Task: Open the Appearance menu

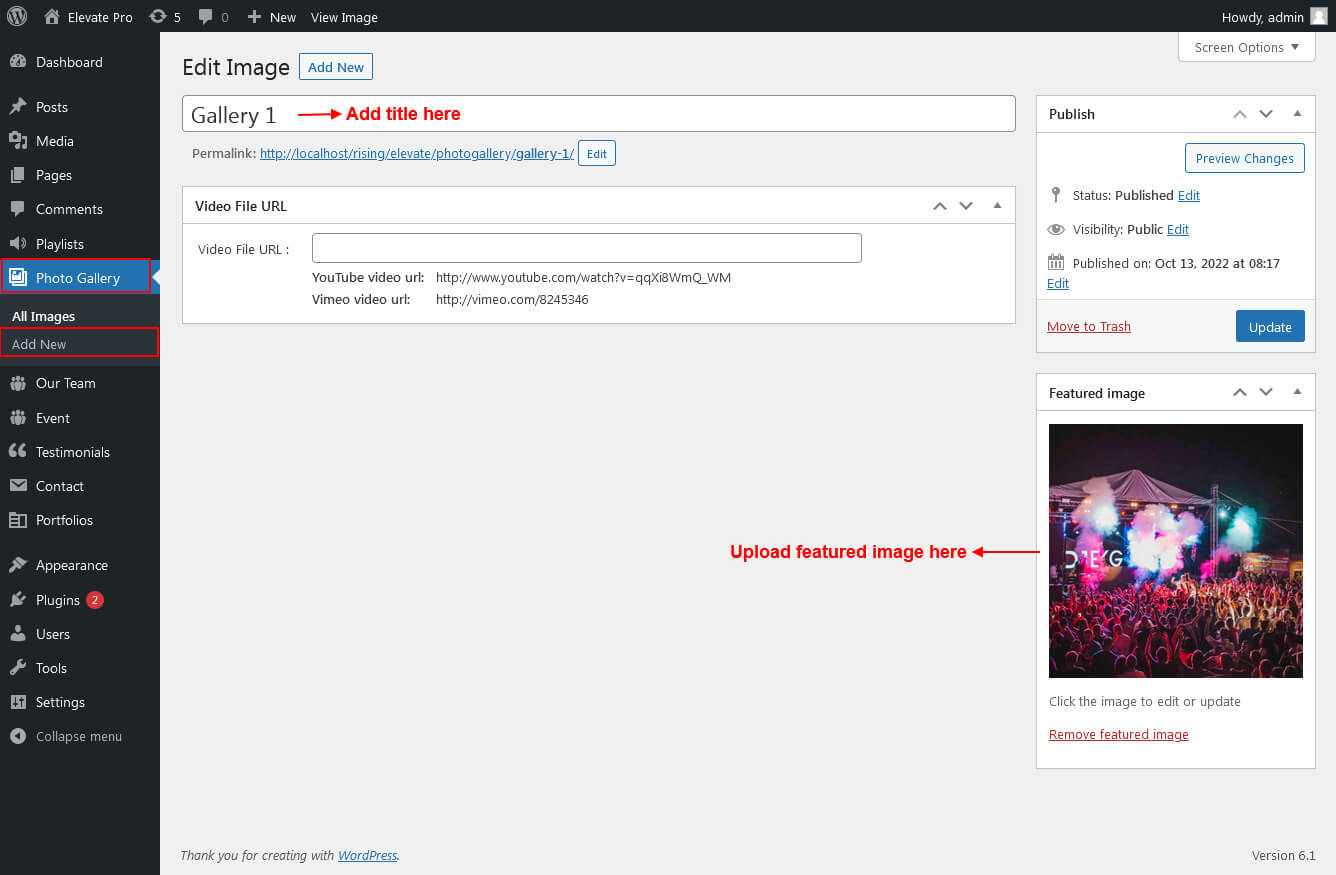Action: 72,565
